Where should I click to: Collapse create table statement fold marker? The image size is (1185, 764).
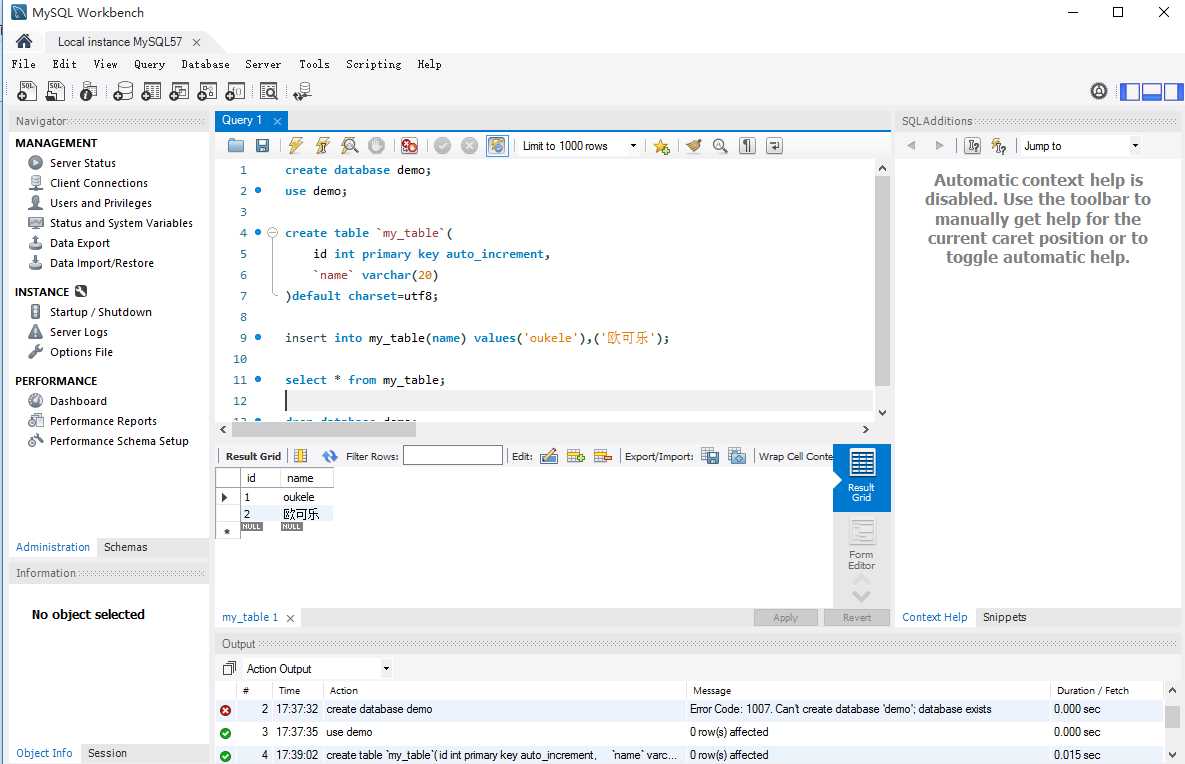tap(273, 233)
